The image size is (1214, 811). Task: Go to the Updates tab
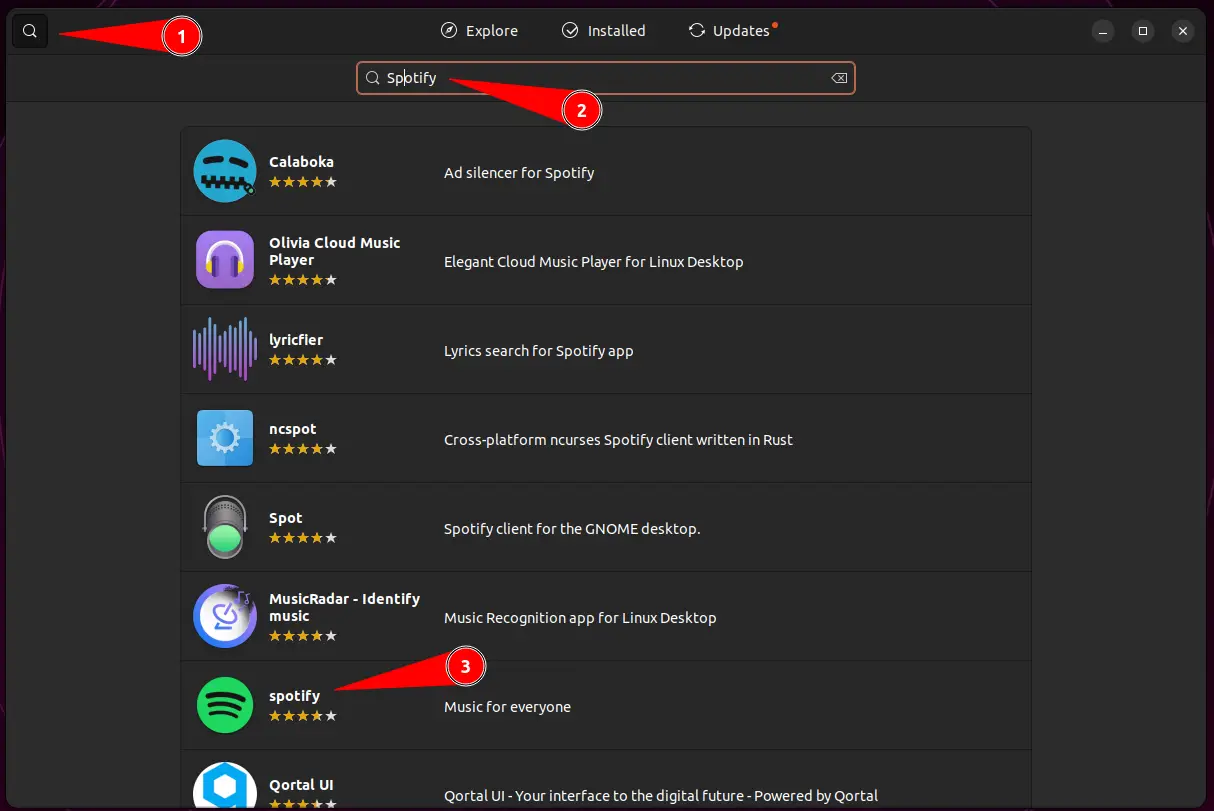click(x=731, y=31)
